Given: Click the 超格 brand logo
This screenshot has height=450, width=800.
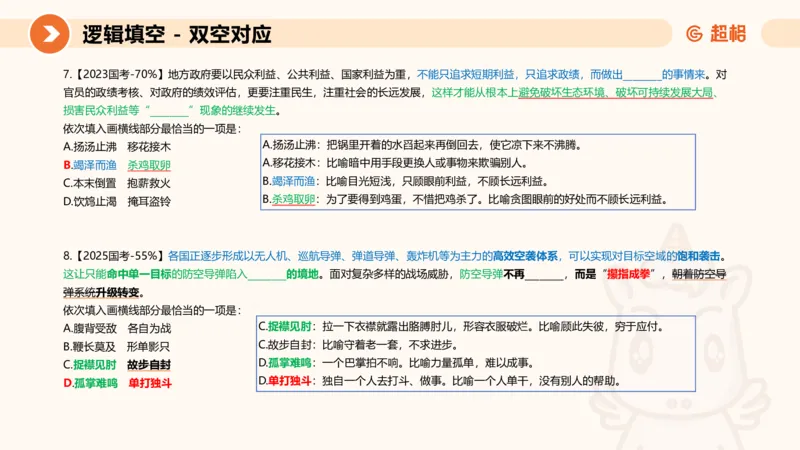Looking at the screenshot, I should 716,34.
